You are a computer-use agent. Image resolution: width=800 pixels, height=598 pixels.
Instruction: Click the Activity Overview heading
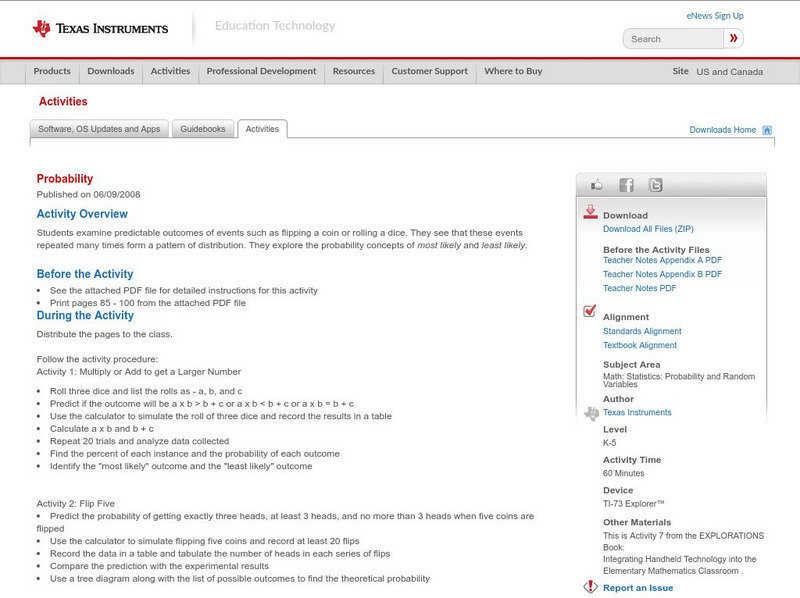[82, 214]
